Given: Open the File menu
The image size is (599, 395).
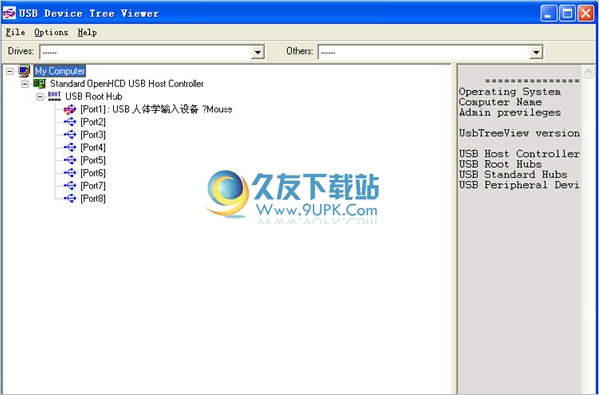Looking at the screenshot, I should click(15, 32).
